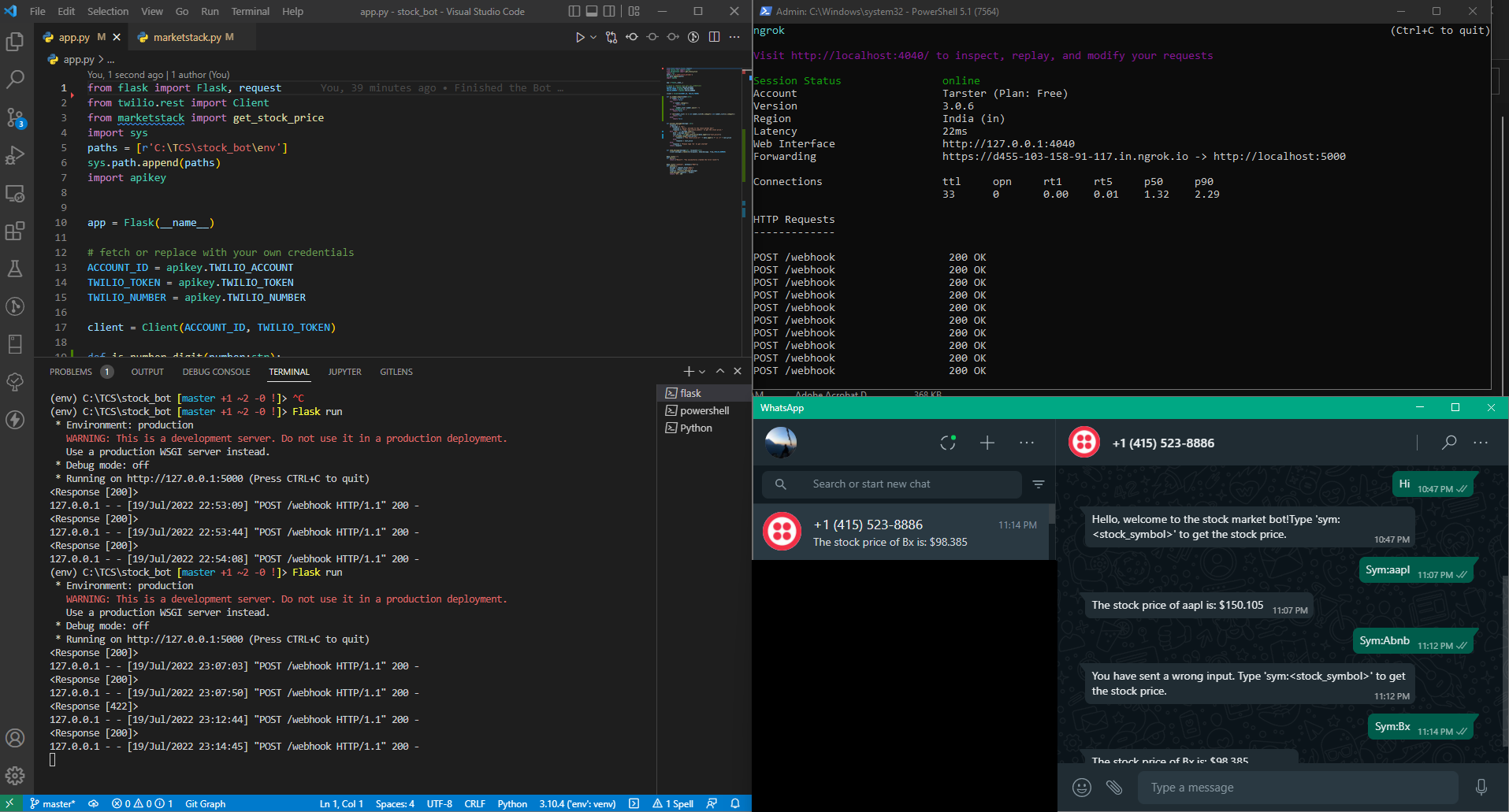Open the Extensions view
The image size is (1509, 812).
point(15,231)
